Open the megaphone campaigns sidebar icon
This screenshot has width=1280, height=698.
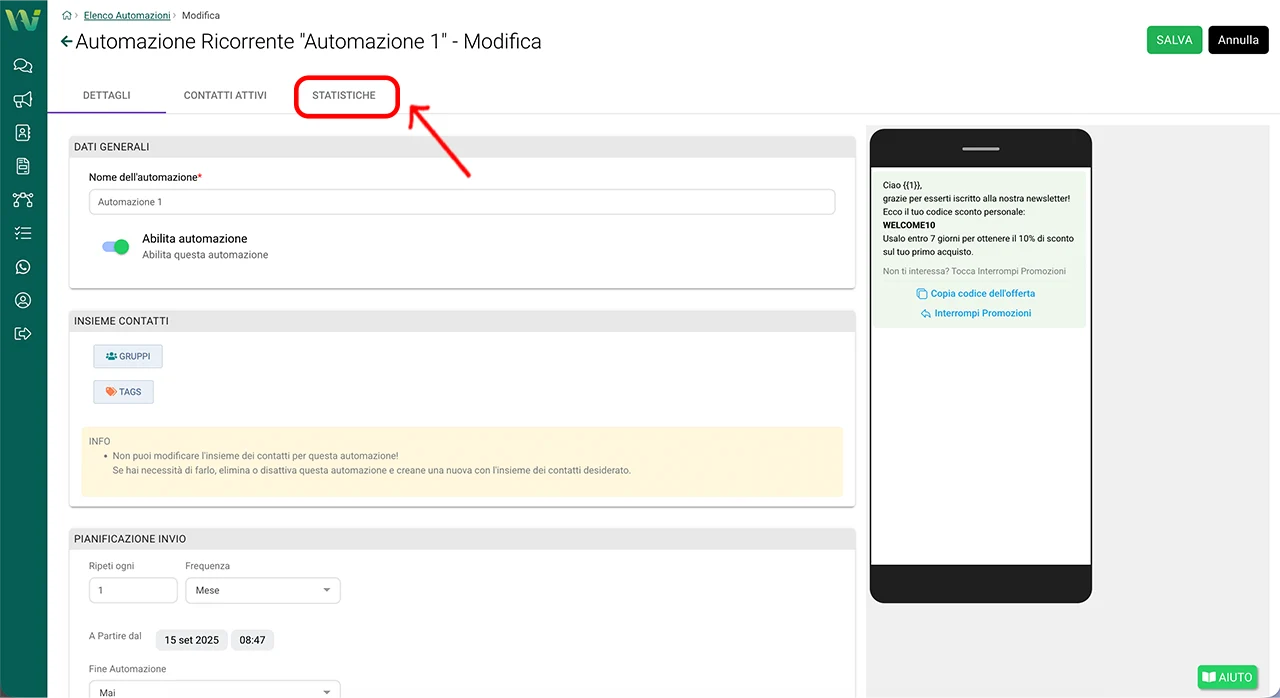[22, 99]
